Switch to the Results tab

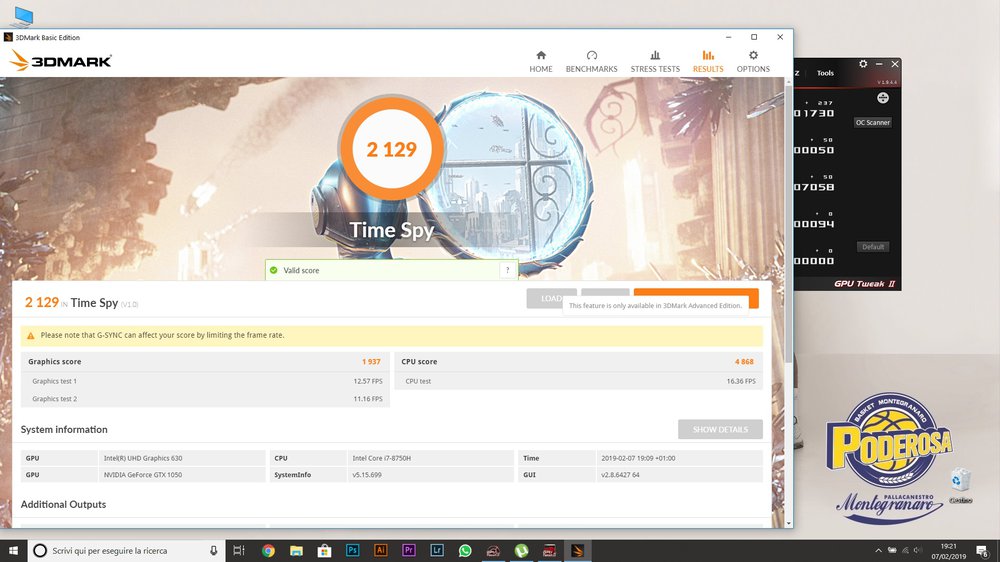[708, 61]
